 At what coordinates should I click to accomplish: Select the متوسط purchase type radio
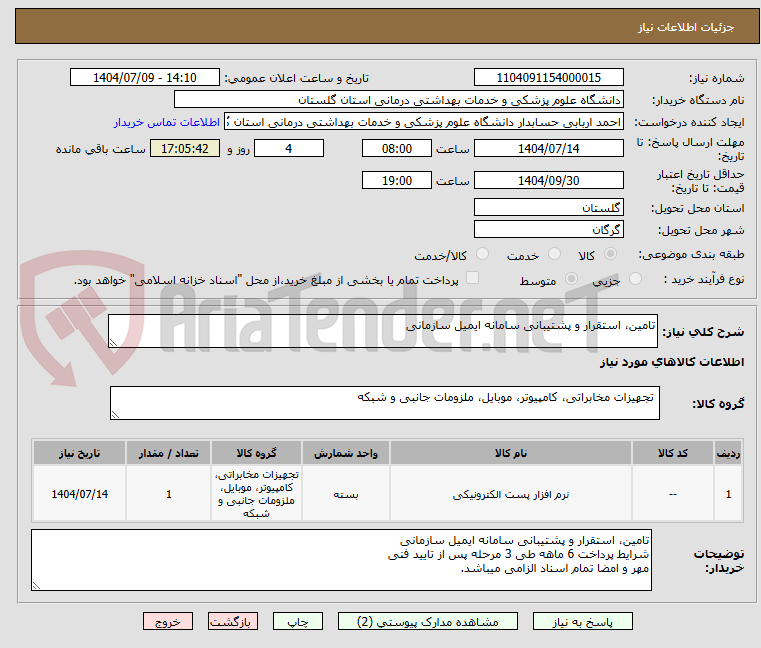(571, 279)
